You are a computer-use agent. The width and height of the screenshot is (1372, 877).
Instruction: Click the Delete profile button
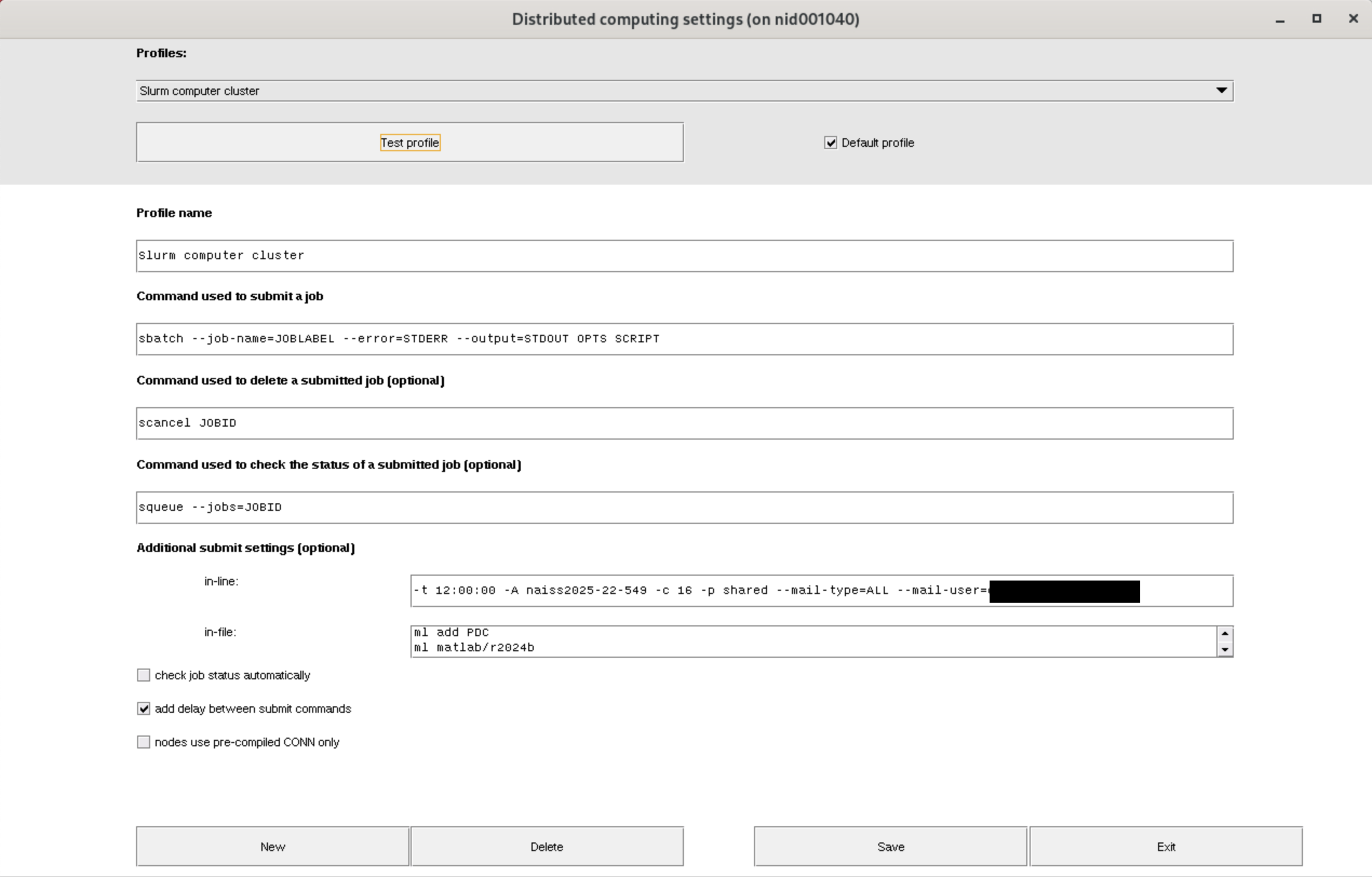pyautogui.click(x=547, y=847)
